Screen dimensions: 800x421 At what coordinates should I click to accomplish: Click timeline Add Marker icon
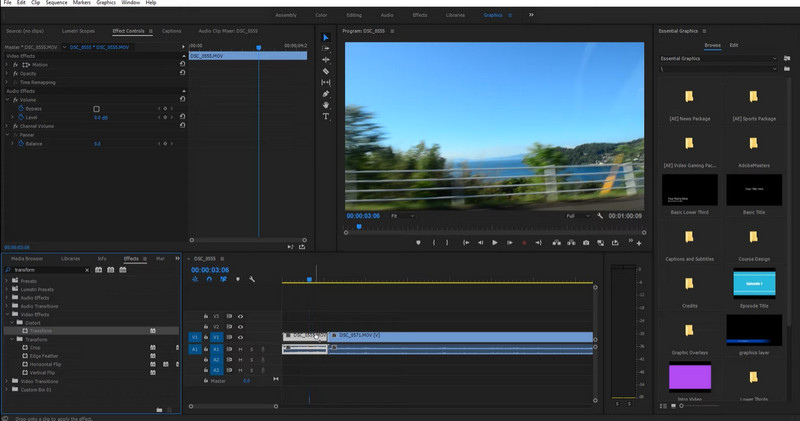[238, 279]
